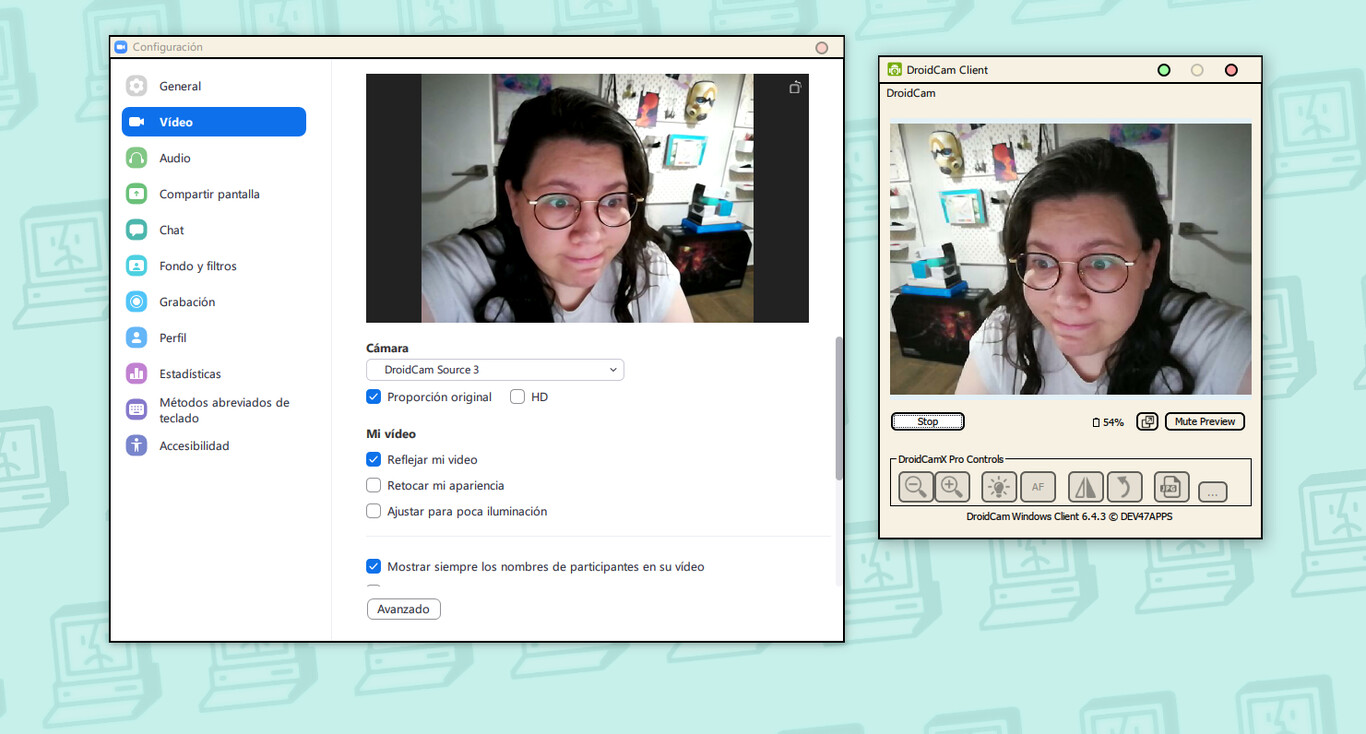Open camera rotation icon in Zoom preview
The height and width of the screenshot is (734, 1366).
tap(794, 87)
